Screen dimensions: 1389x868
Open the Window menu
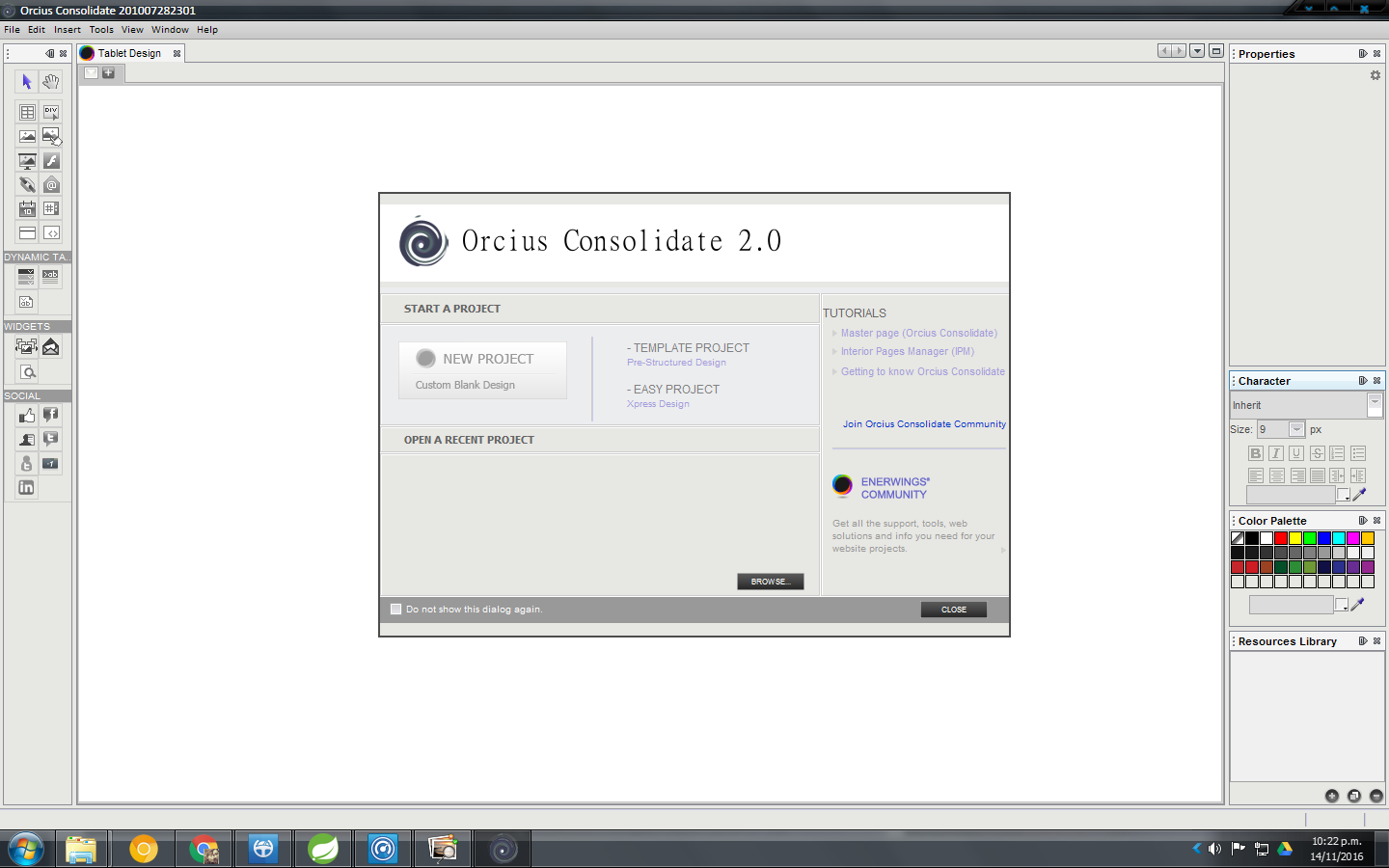pyautogui.click(x=170, y=30)
